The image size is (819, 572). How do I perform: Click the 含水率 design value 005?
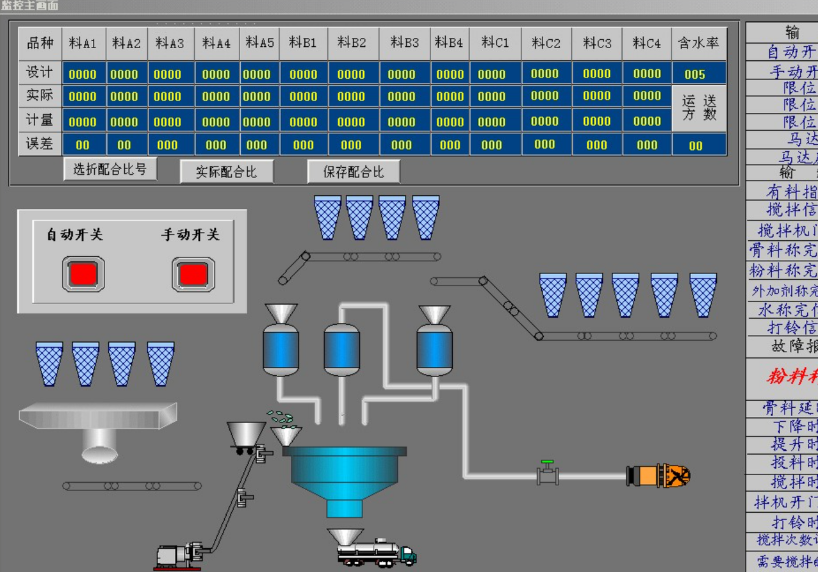tap(695, 74)
